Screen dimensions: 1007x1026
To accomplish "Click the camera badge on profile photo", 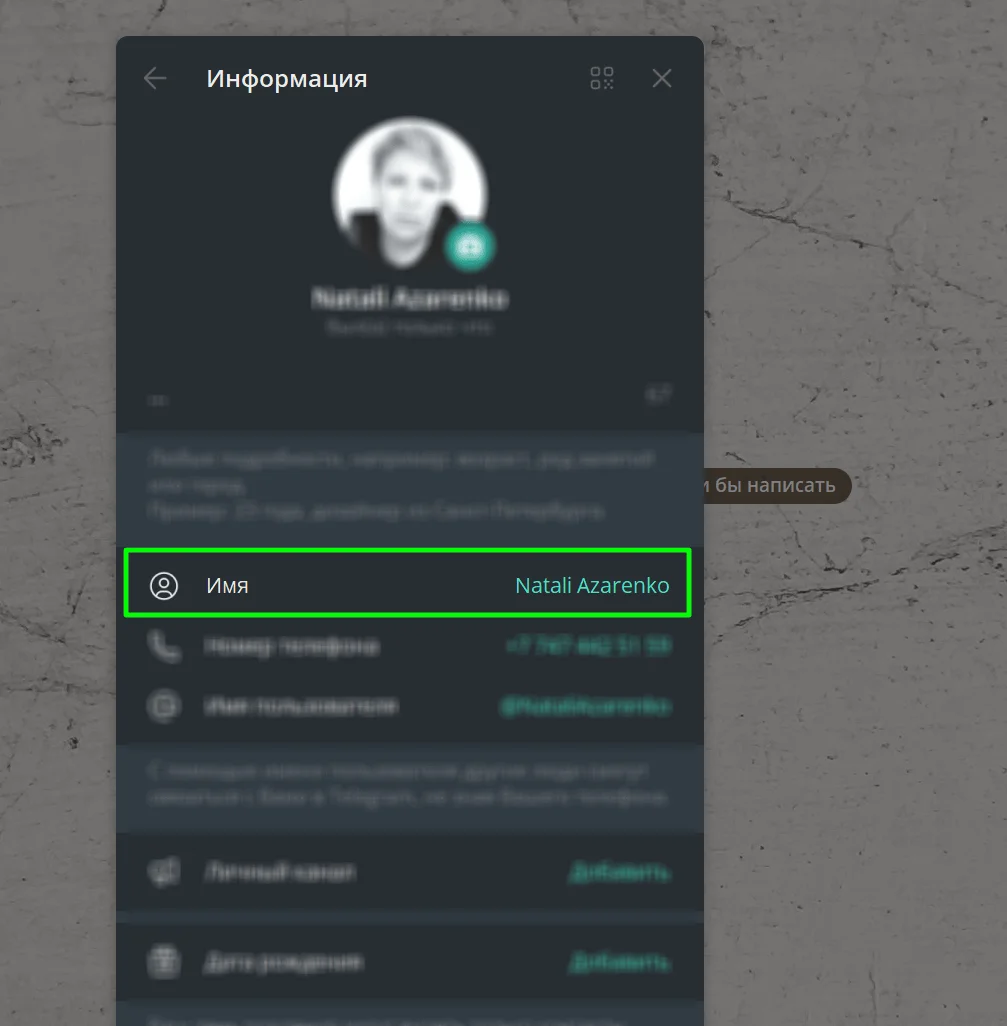I will (468, 247).
